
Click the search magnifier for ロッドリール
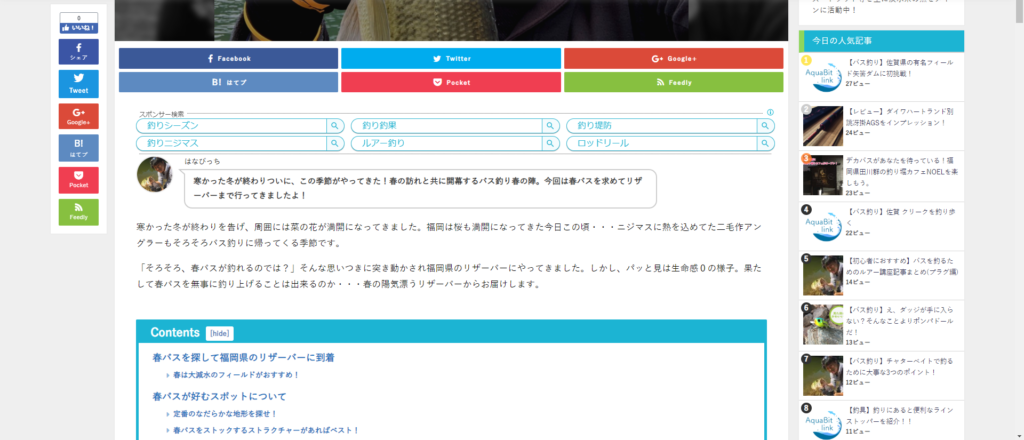tap(765, 144)
